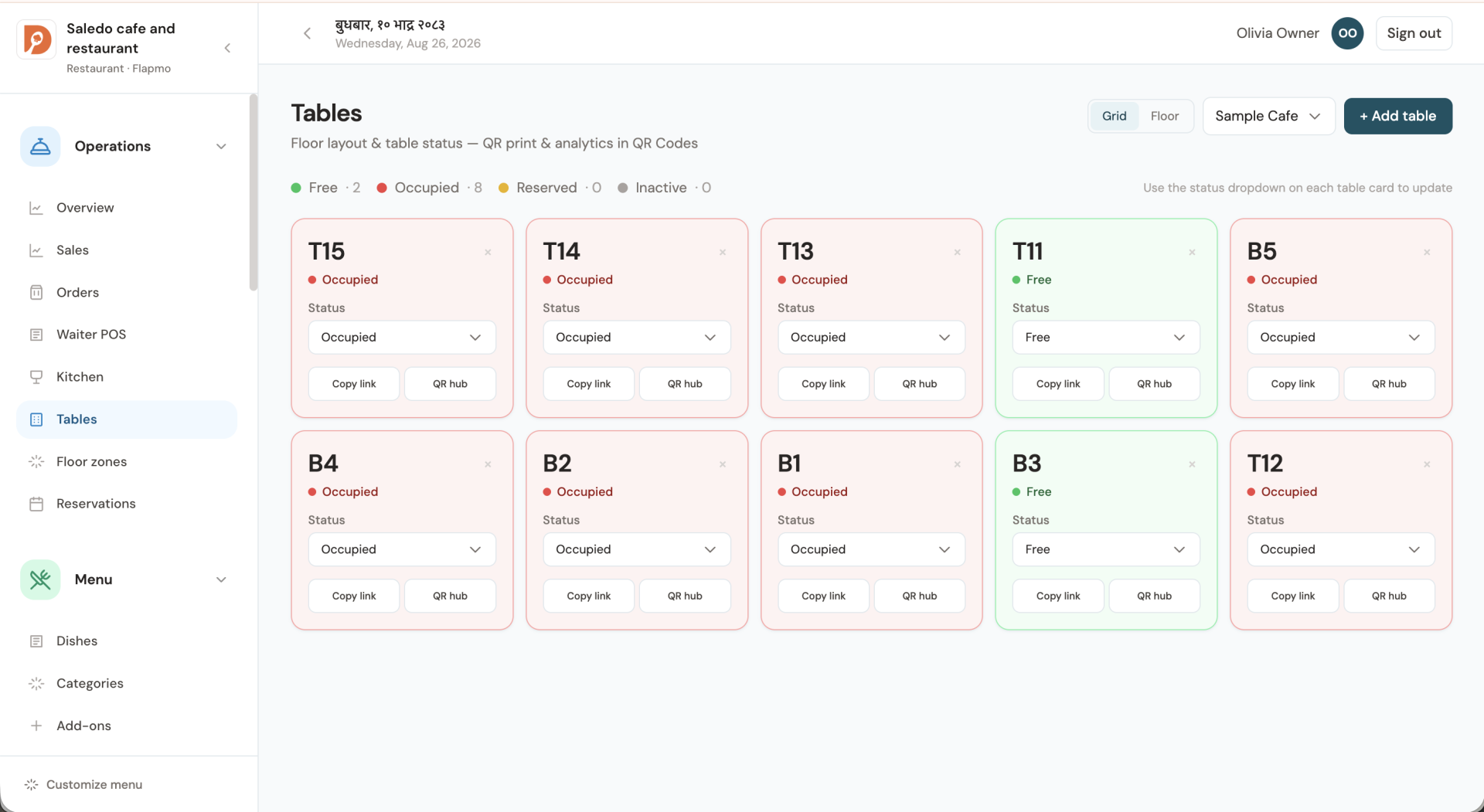Remove table T11 with its x icon

[x=1192, y=253]
